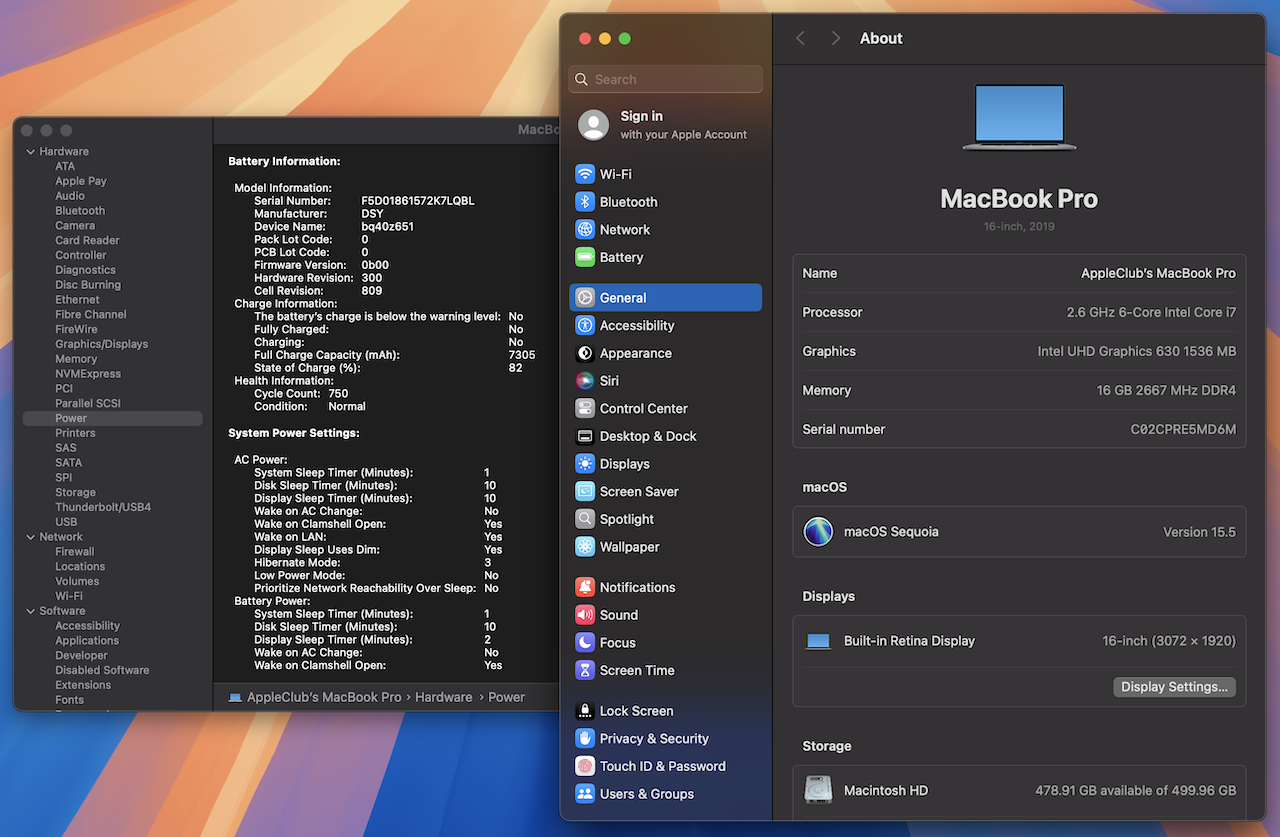Click the Macintosh HD drive icon
The height and width of the screenshot is (837, 1280).
pos(818,790)
